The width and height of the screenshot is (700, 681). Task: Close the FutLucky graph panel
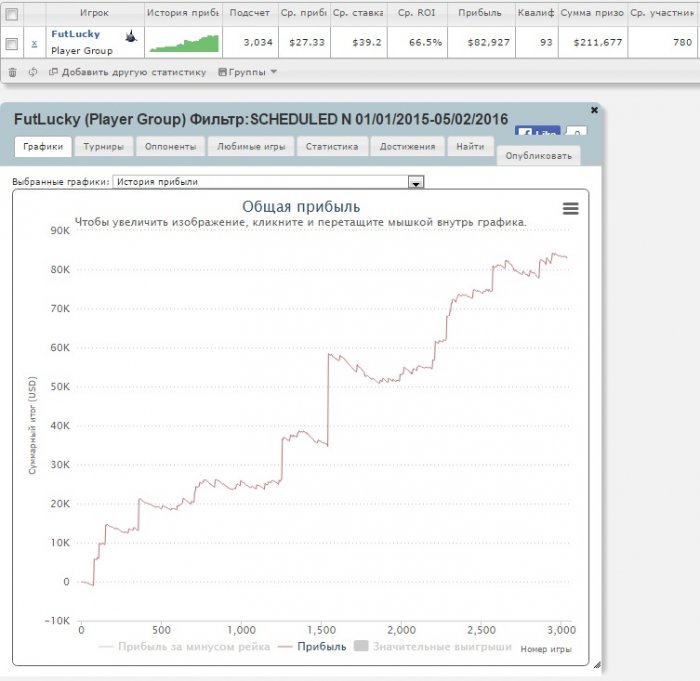594,110
